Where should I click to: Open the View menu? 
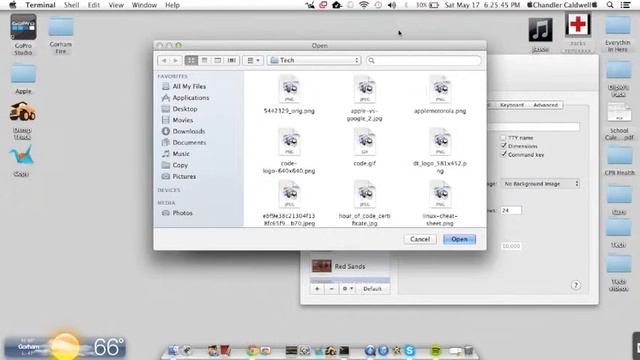coord(116,5)
